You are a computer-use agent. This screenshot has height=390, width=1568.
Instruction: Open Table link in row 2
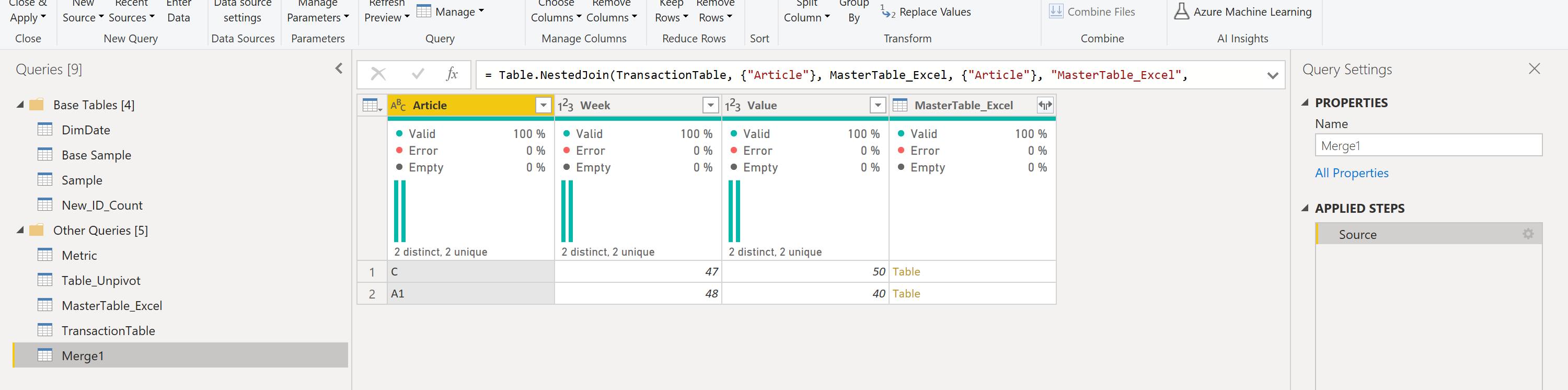pos(906,293)
